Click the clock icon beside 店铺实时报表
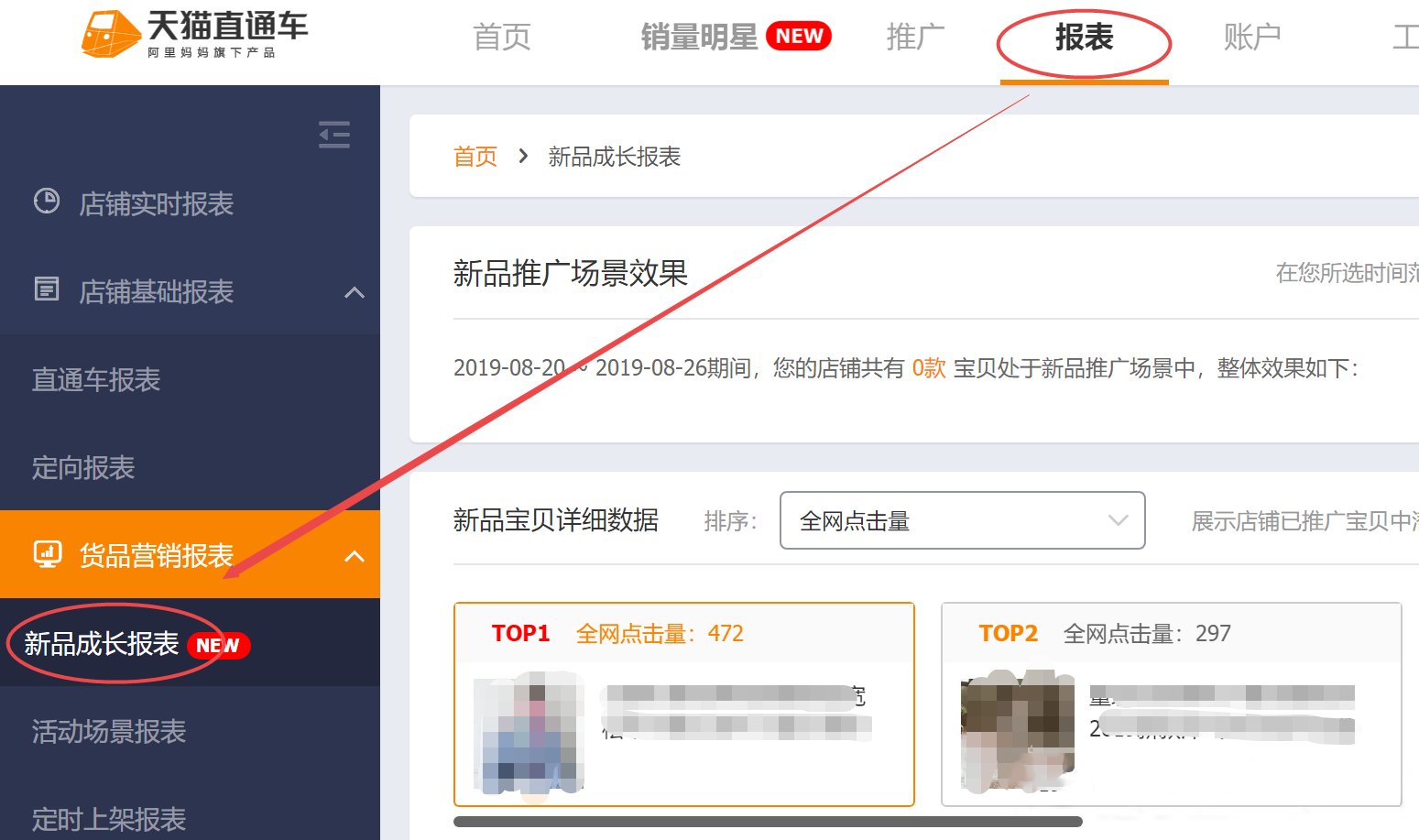 click(x=46, y=201)
